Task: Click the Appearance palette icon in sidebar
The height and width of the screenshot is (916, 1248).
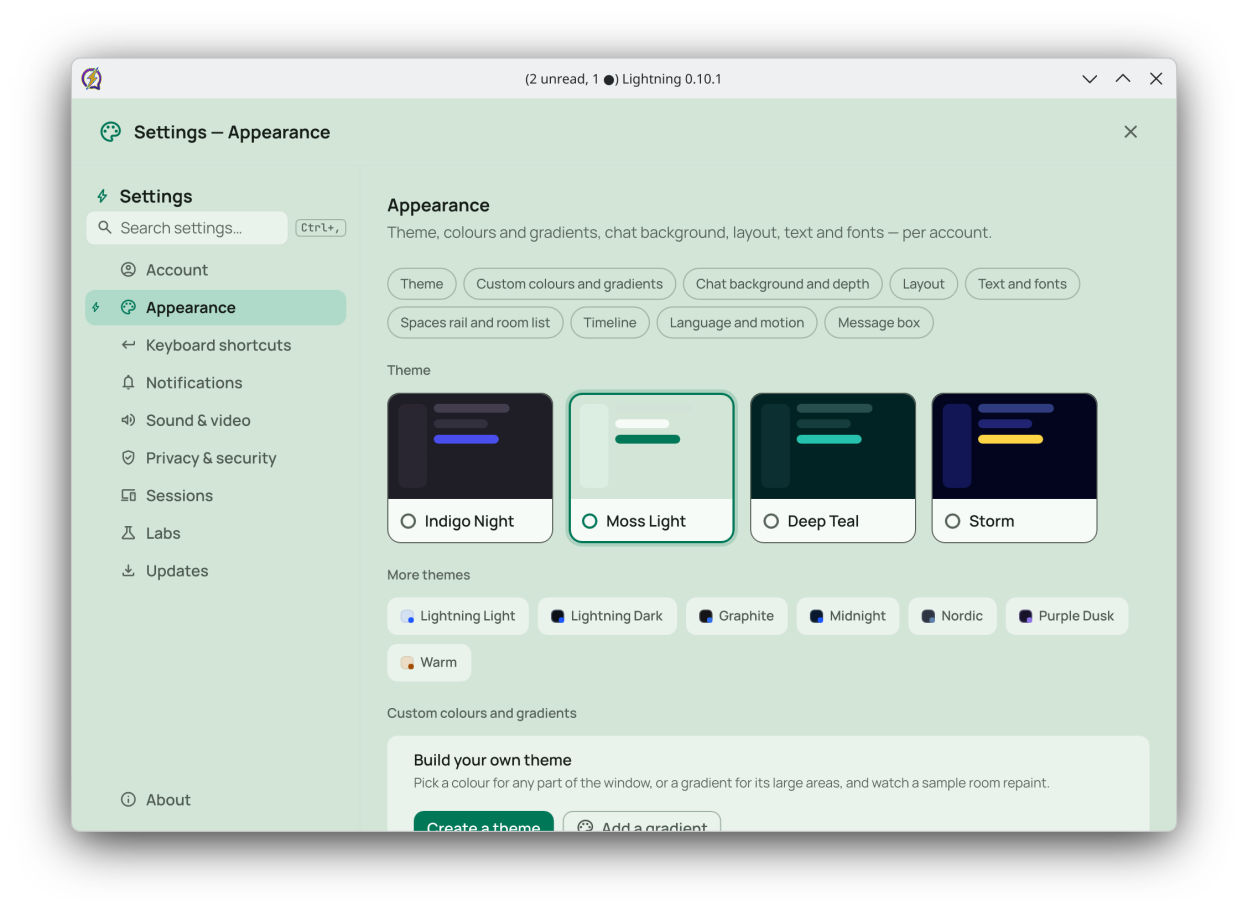Action: coord(128,308)
